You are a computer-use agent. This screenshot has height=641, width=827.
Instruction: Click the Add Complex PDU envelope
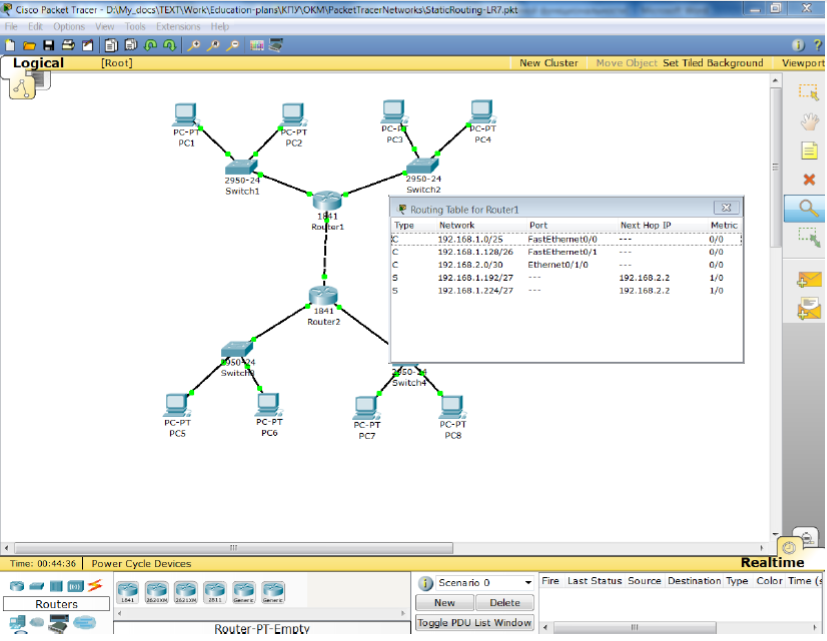pos(809,309)
